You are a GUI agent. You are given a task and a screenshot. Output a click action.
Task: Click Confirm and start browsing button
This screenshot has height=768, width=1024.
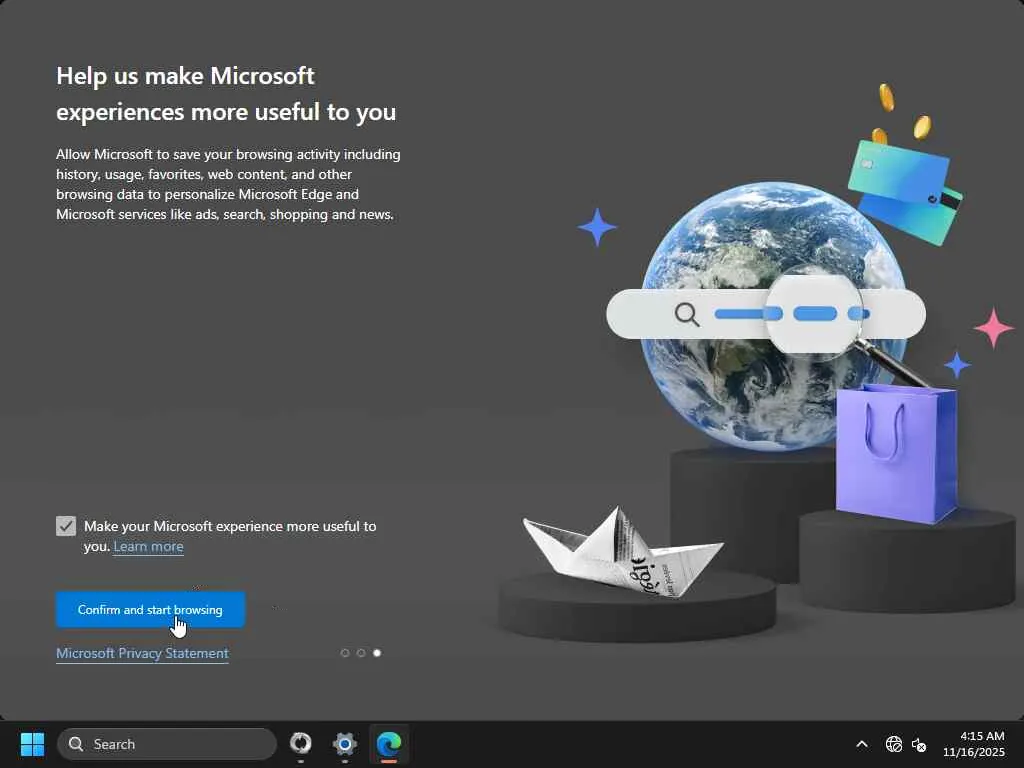click(x=150, y=609)
